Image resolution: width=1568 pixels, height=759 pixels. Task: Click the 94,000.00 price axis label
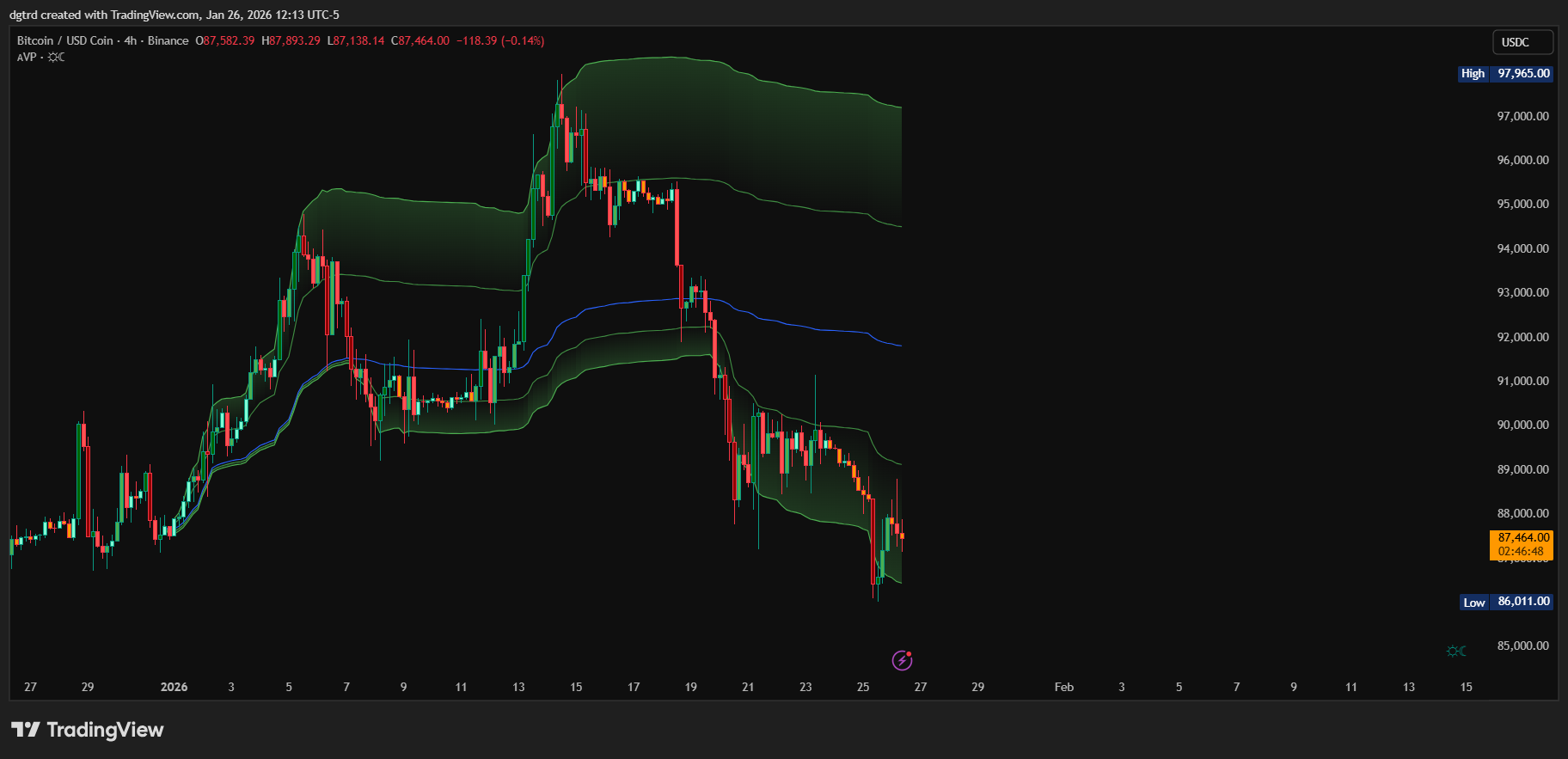(1523, 248)
